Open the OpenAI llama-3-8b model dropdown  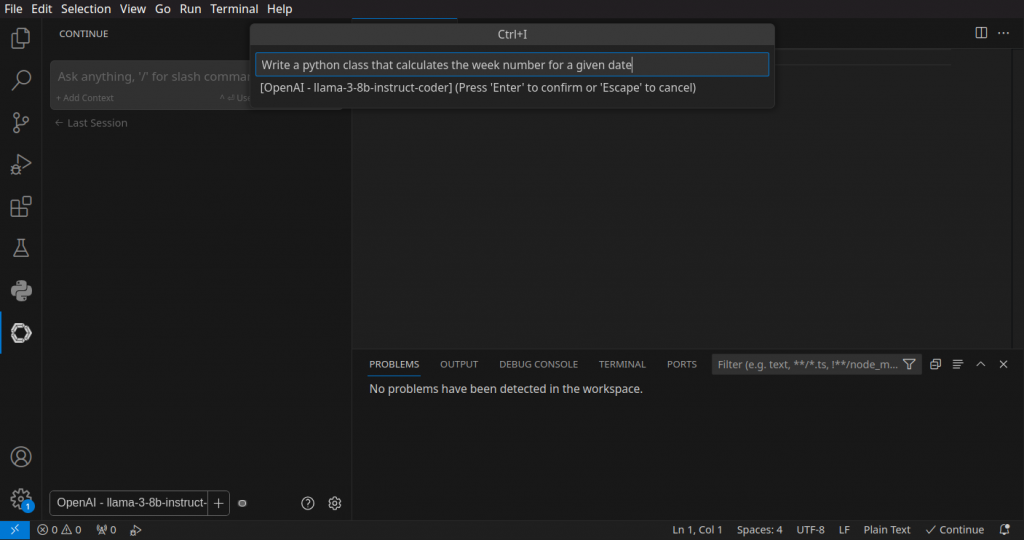coord(130,503)
